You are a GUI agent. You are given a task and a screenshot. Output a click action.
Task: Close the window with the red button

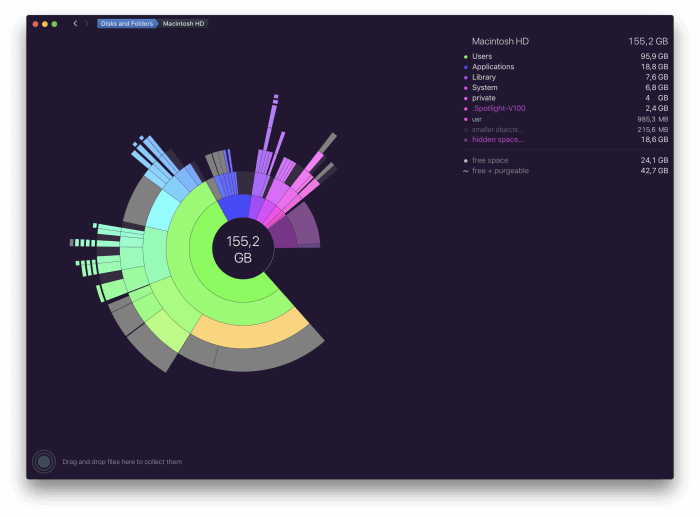[35, 24]
